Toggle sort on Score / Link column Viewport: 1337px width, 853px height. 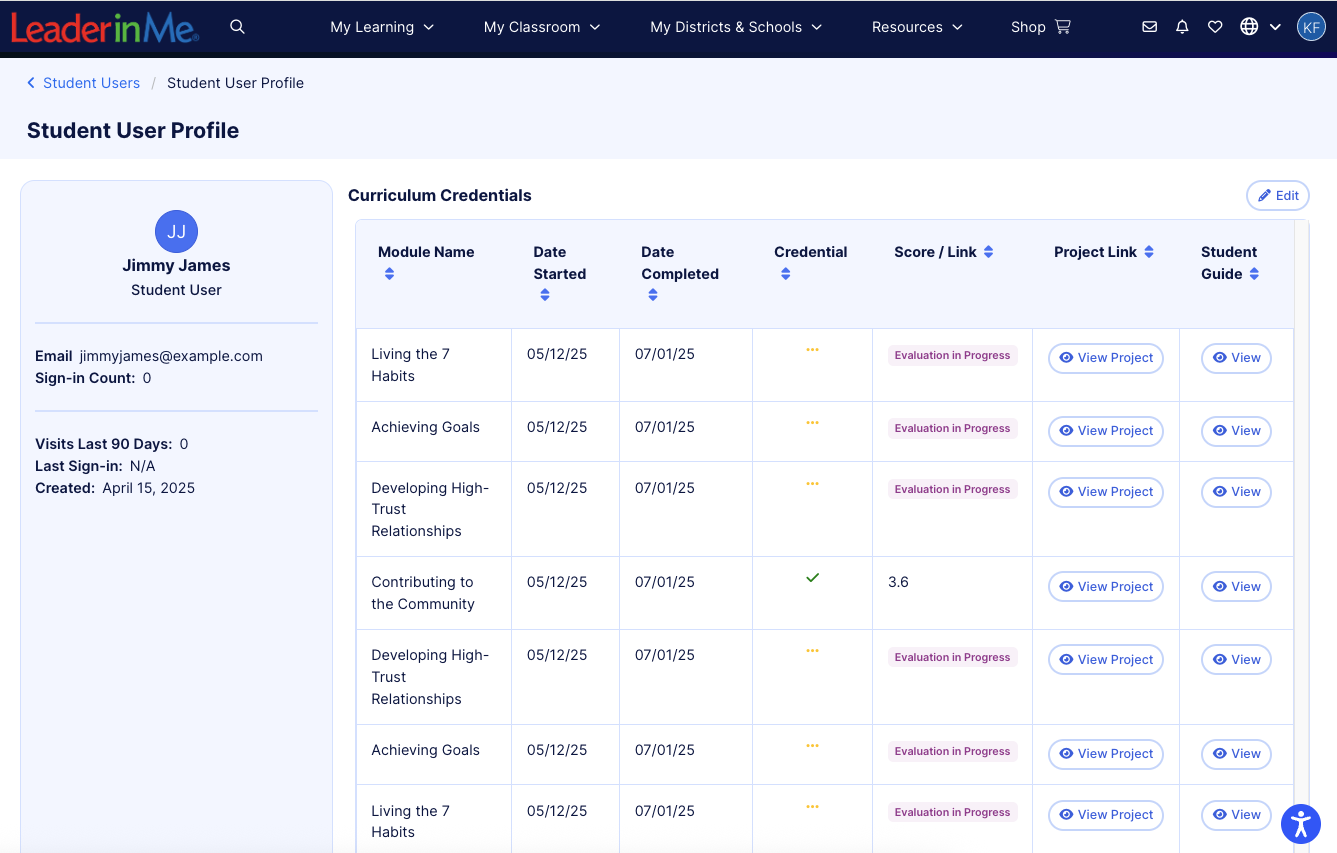point(988,252)
